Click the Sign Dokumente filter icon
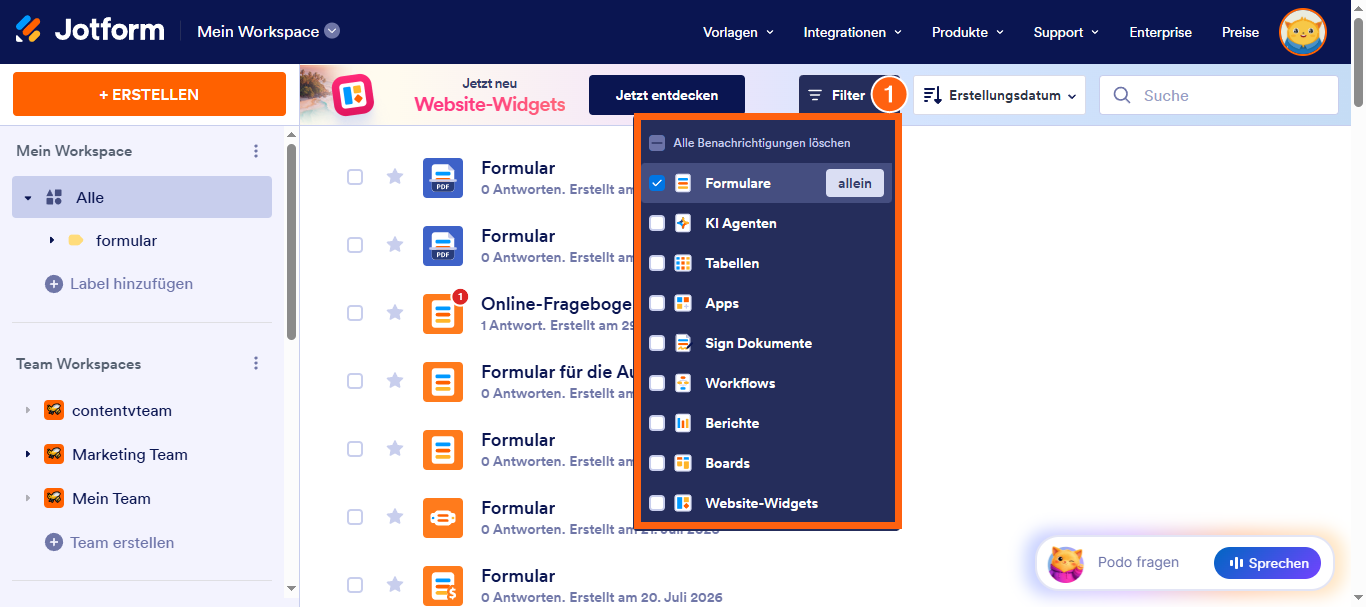 click(683, 343)
